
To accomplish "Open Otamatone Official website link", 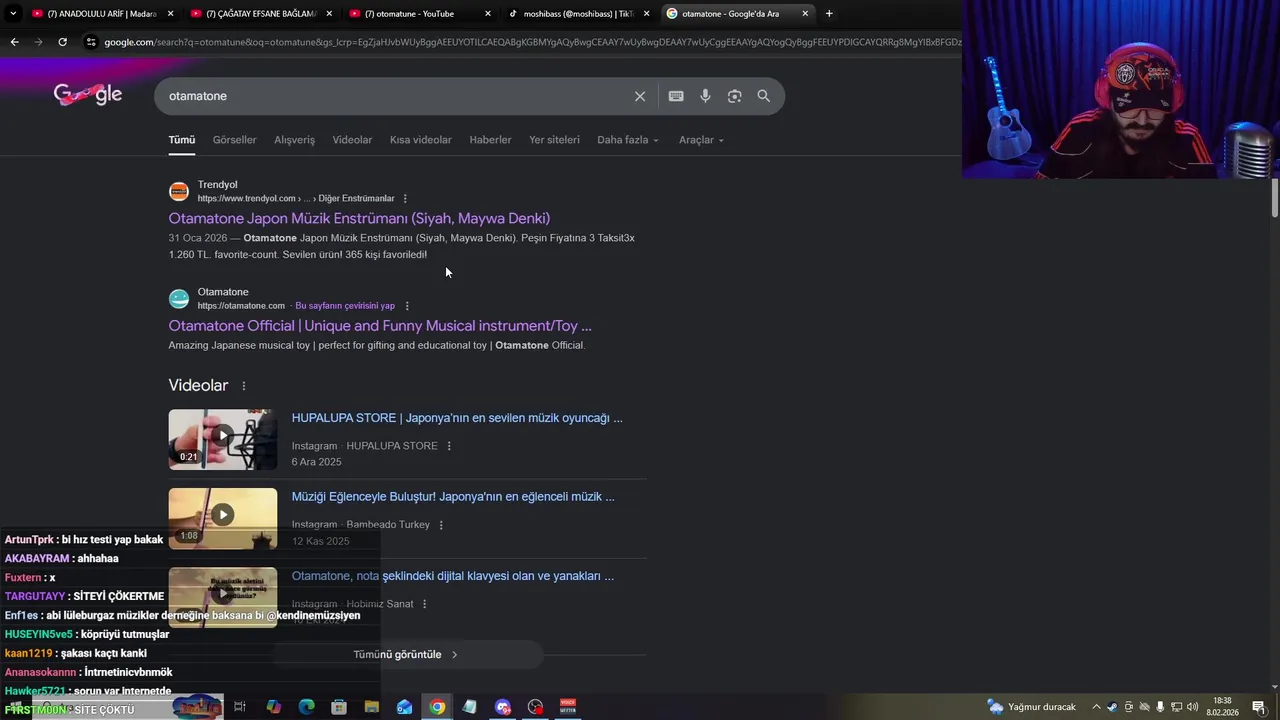I will (380, 326).
